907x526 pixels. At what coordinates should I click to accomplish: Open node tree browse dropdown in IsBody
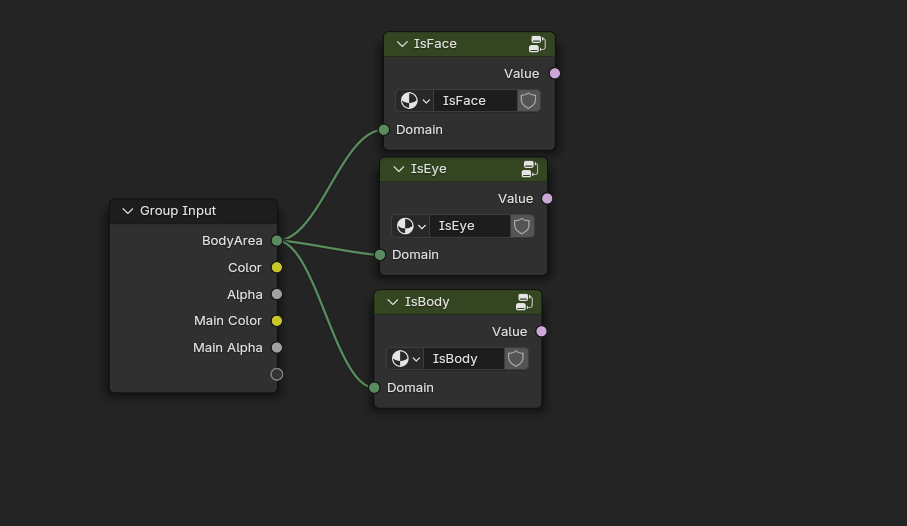(x=405, y=359)
